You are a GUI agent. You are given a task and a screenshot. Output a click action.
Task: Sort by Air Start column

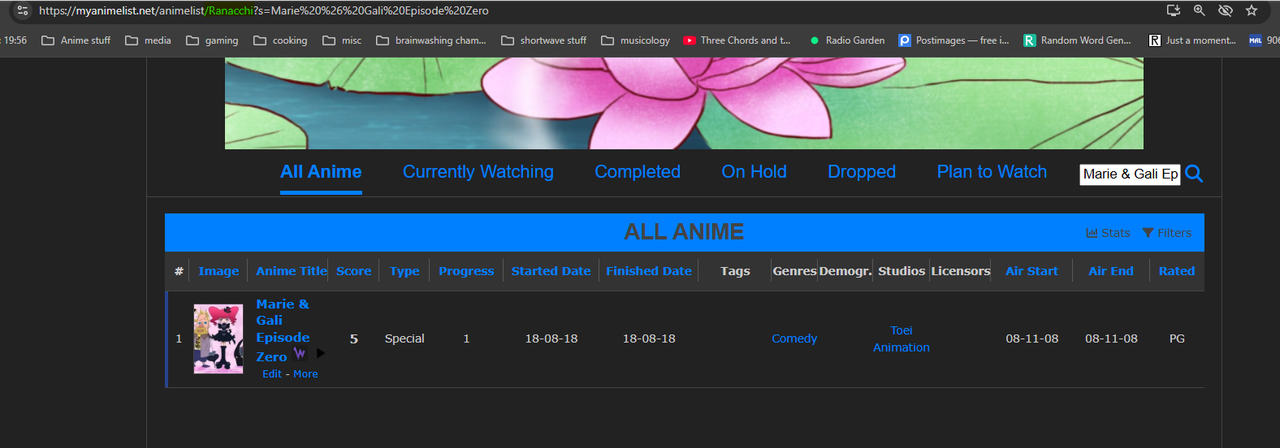pos(1032,271)
